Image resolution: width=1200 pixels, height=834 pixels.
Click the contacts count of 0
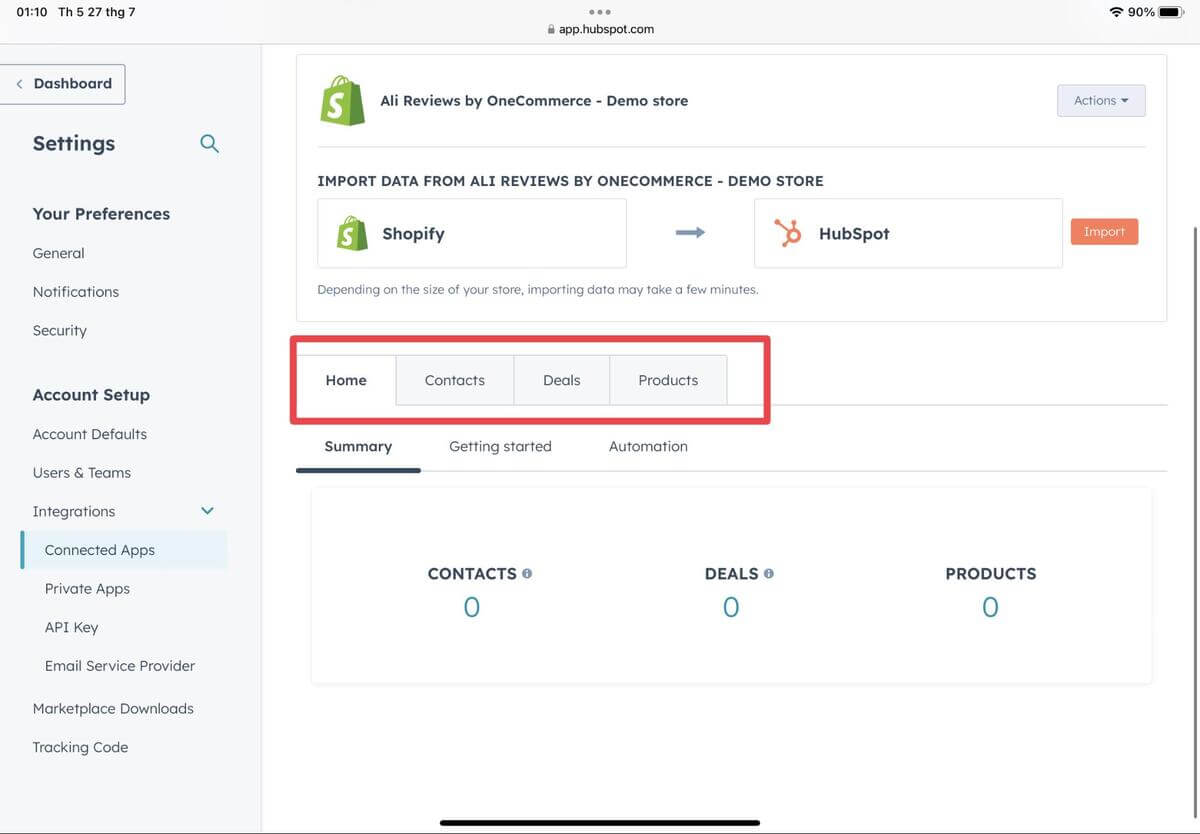[x=472, y=608]
